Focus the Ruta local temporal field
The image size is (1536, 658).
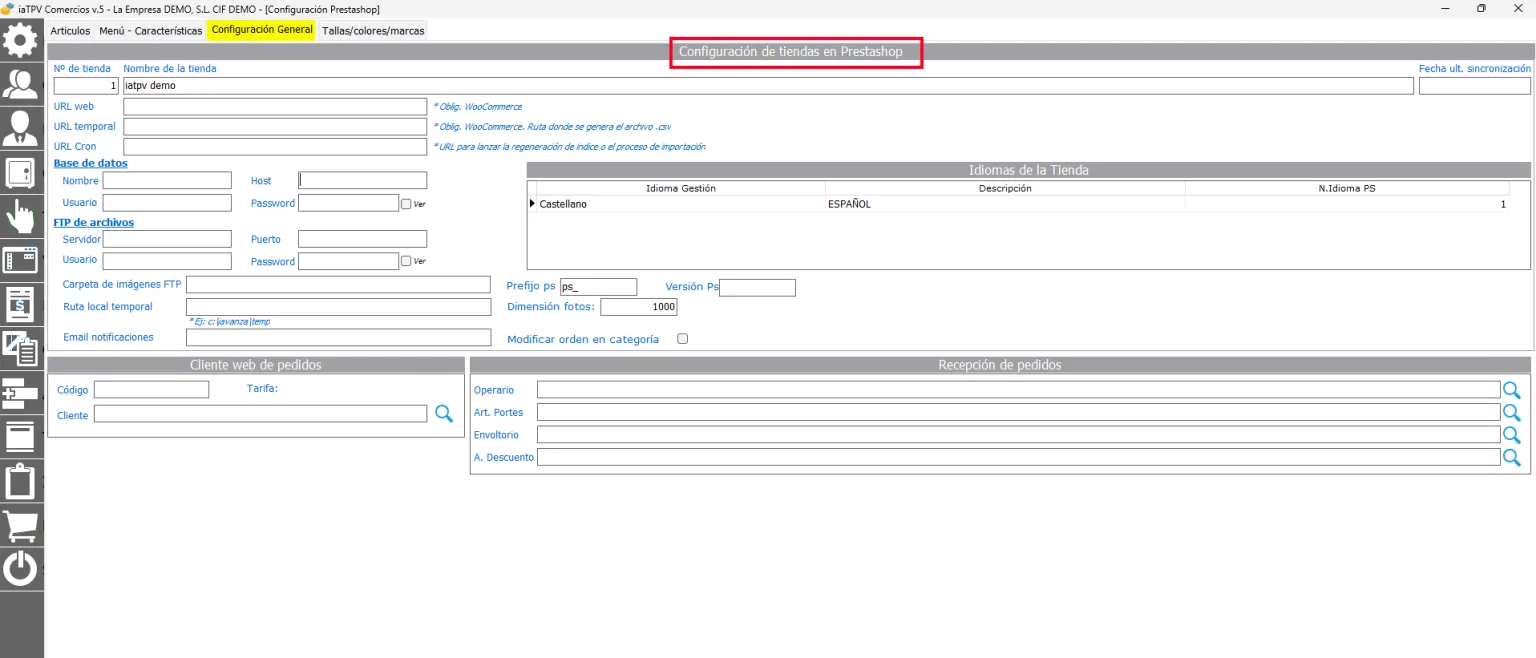(x=339, y=307)
